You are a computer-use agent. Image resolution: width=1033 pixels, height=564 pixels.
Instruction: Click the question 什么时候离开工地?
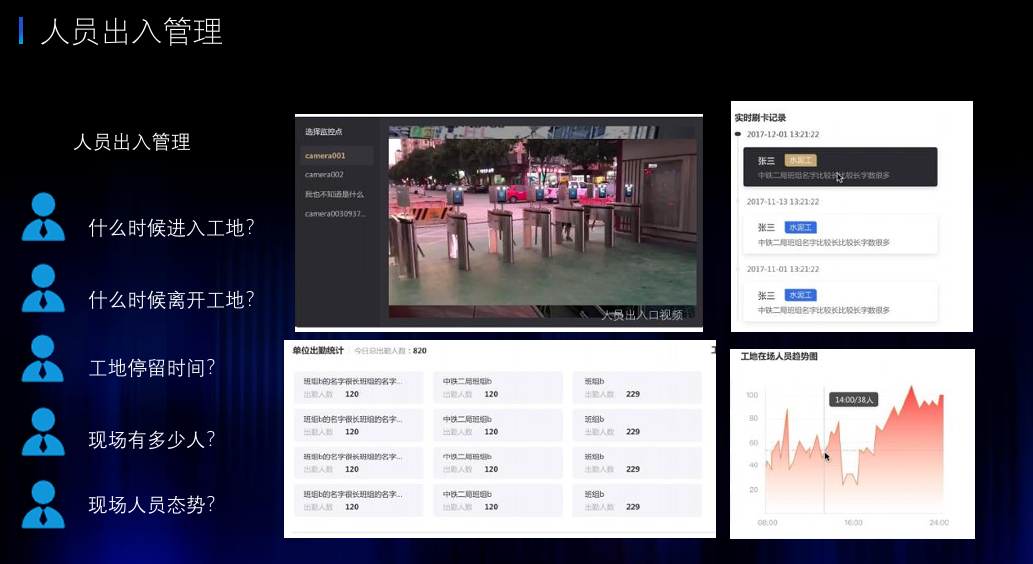pyautogui.click(x=171, y=300)
